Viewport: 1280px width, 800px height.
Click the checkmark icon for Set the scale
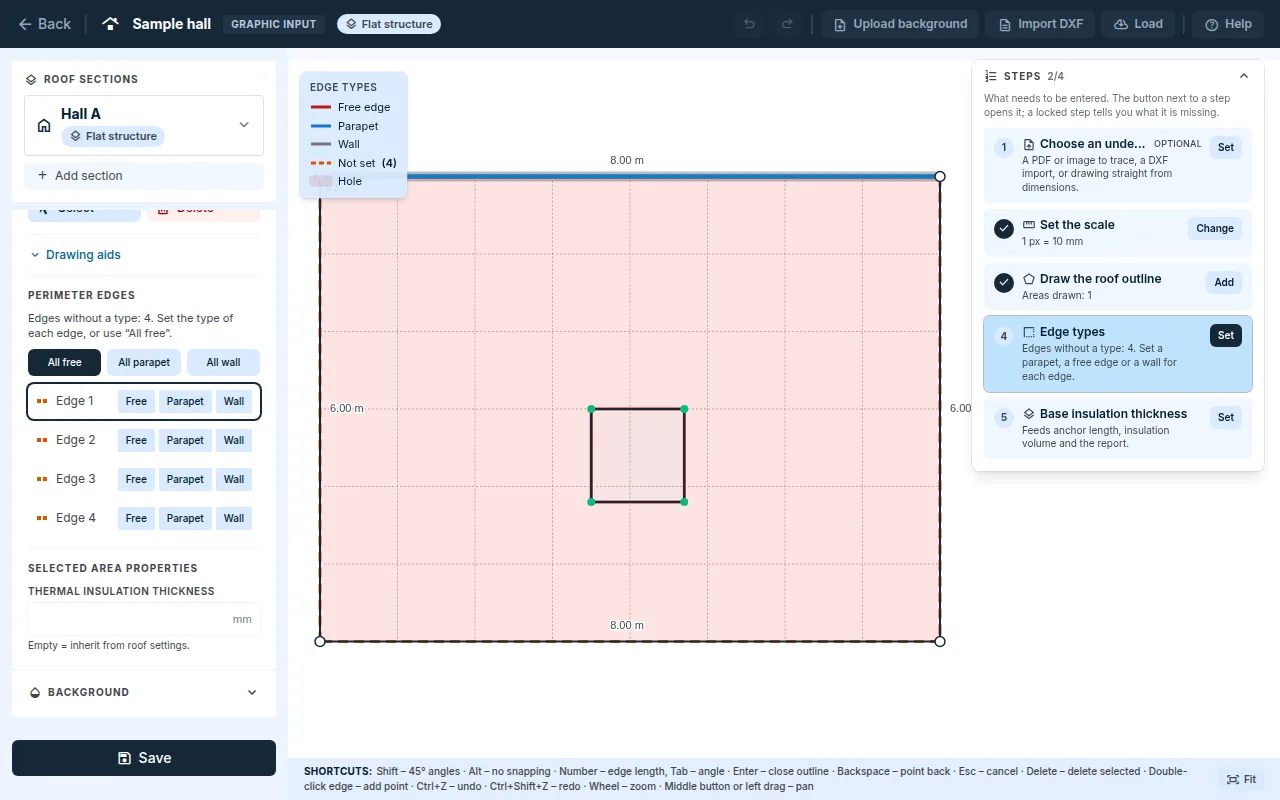[1004, 229]
